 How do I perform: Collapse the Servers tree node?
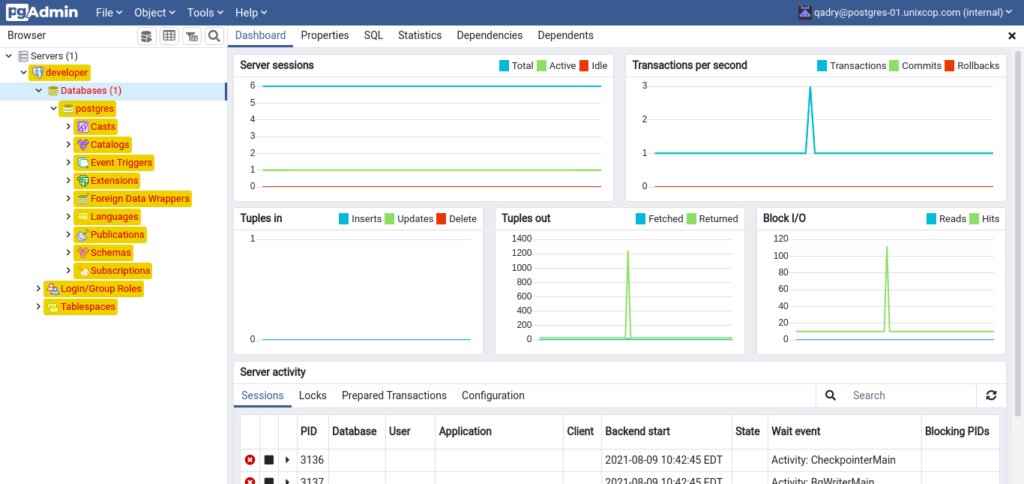8,56
